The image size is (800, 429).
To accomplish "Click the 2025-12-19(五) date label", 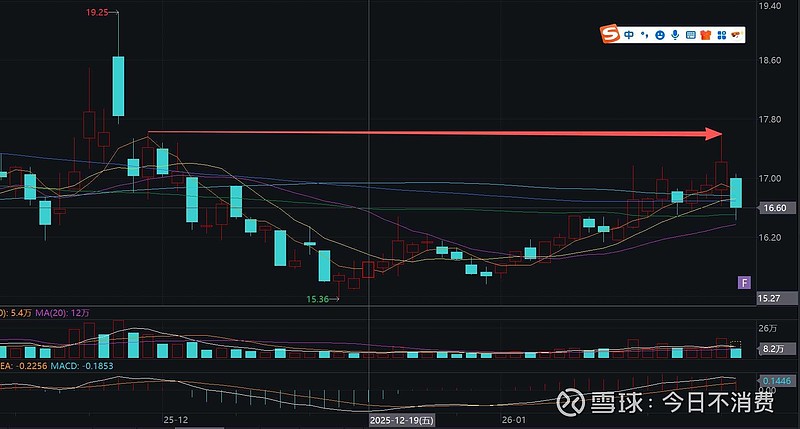I will point(402,420).
